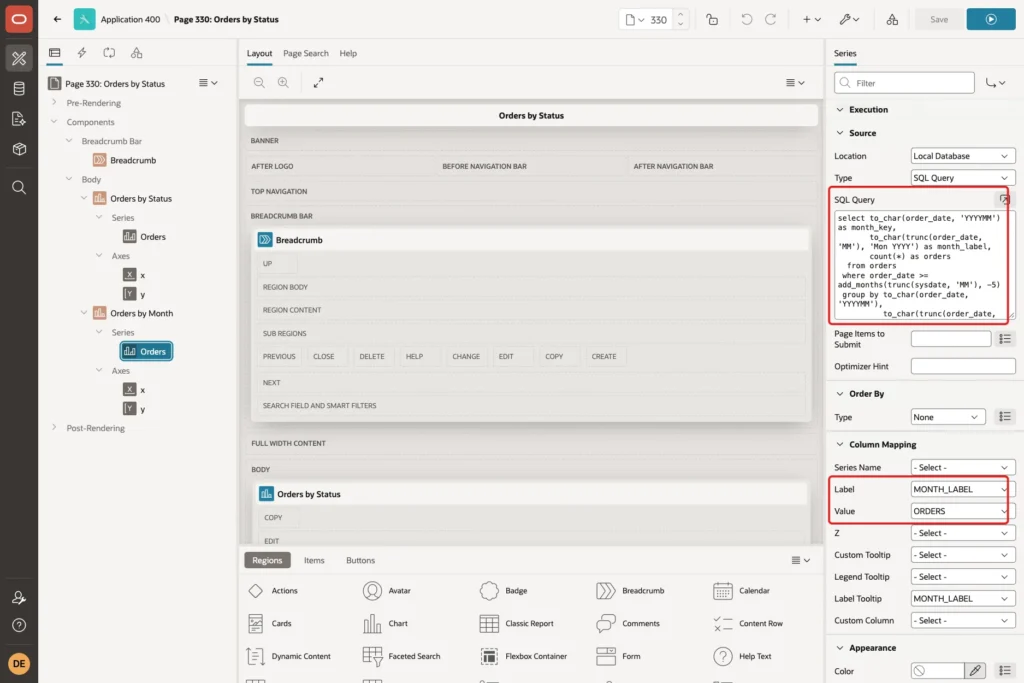
Task: Open Administration user icon in sidebar
Action: point(19,597)
